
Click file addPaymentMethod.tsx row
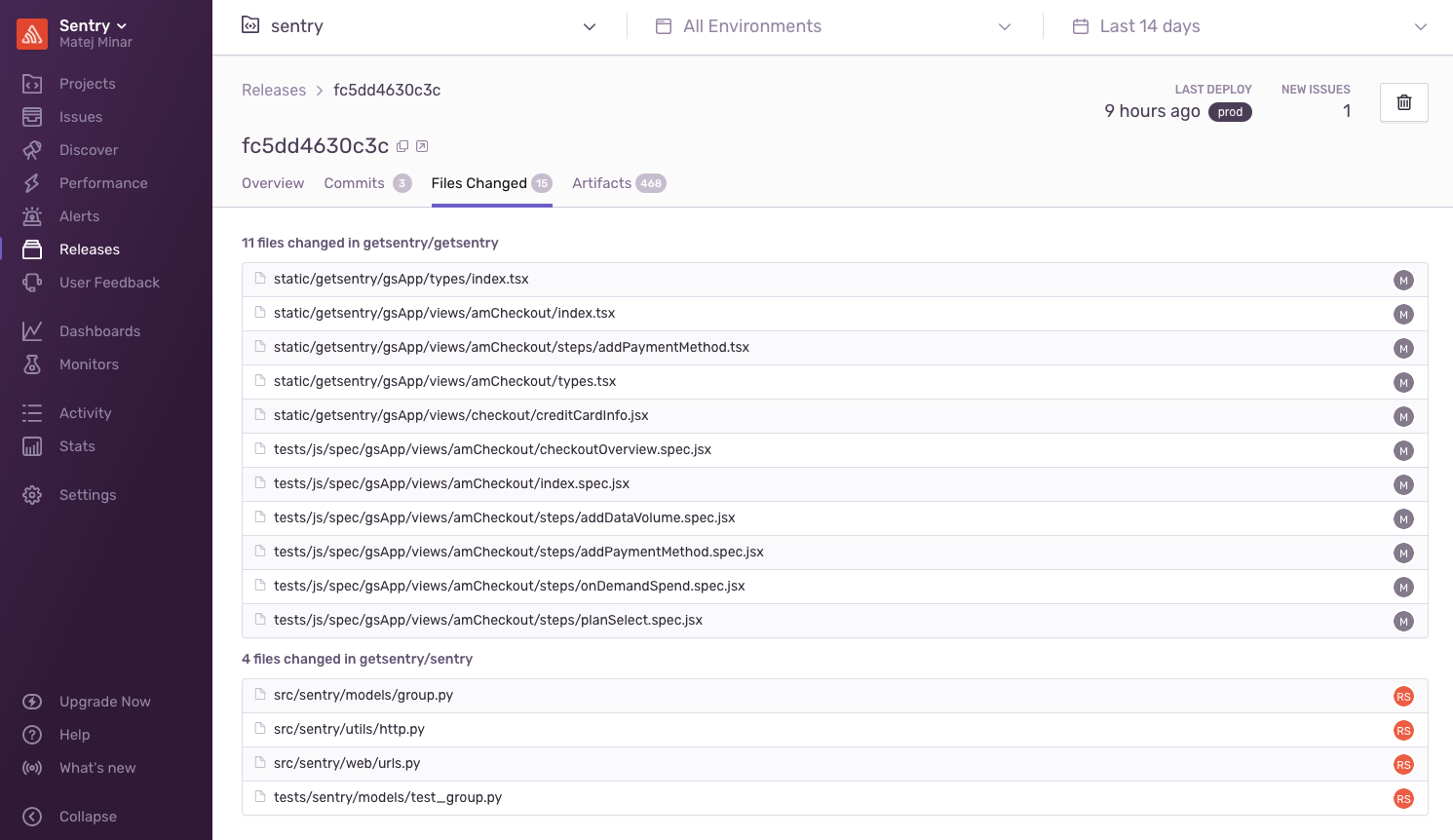tap(834, 348)
